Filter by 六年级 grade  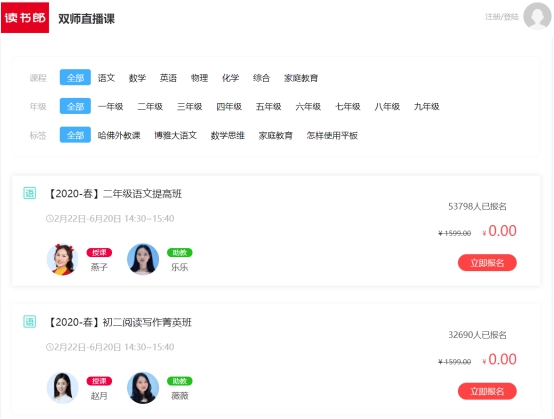308,106
